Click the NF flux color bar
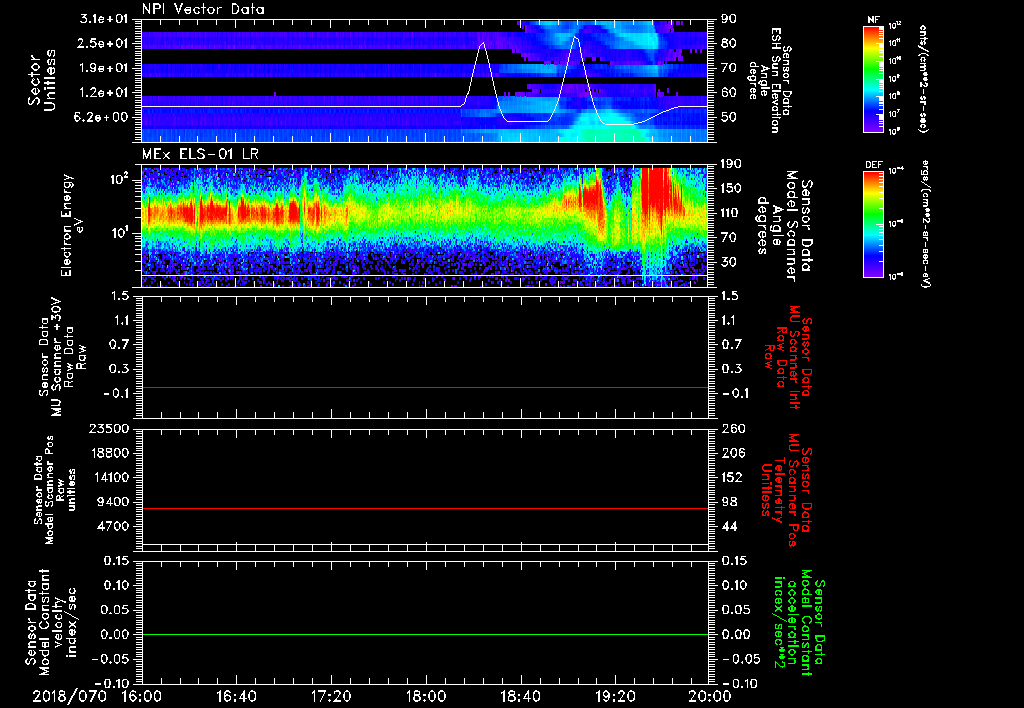 [874, 78]
